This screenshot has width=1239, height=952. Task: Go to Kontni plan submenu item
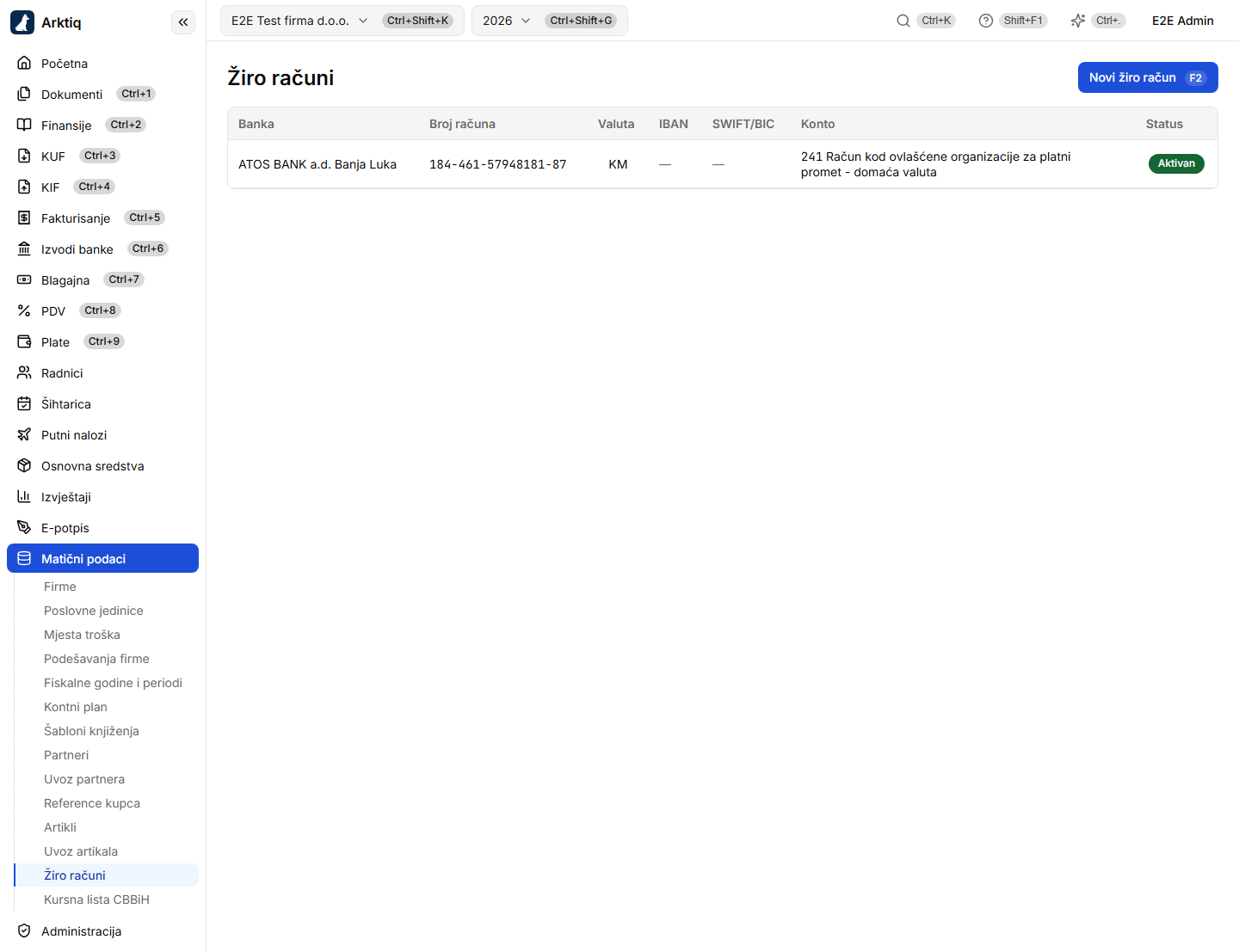pyautogui.click(x=76, y=707)
